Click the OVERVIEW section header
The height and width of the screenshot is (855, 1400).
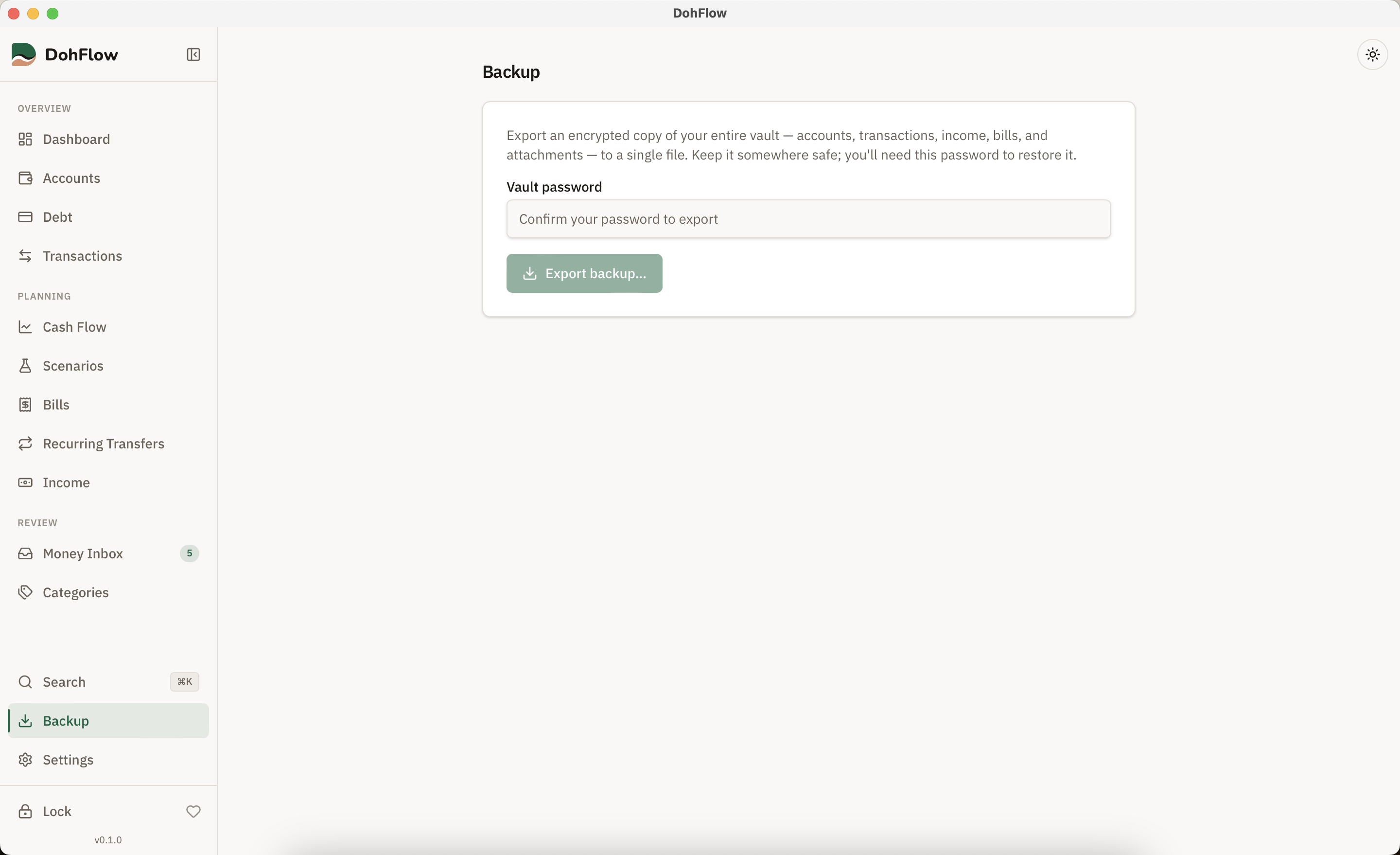(x=44, y=108)
